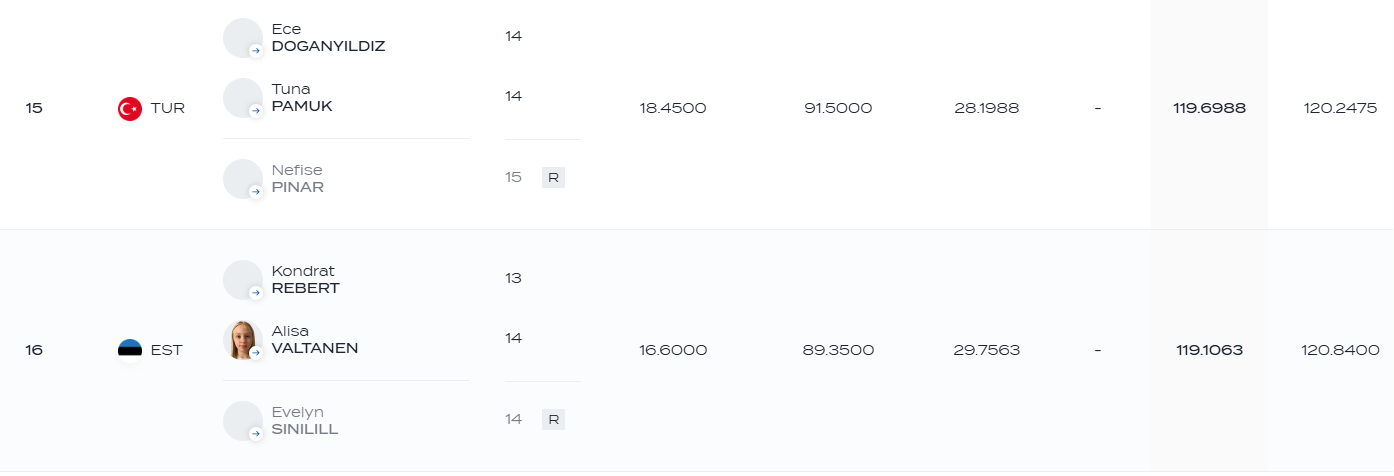Open the arrow badge on Tuna Pamuk's avatar

pyautogui.click(x=256, y=110)
